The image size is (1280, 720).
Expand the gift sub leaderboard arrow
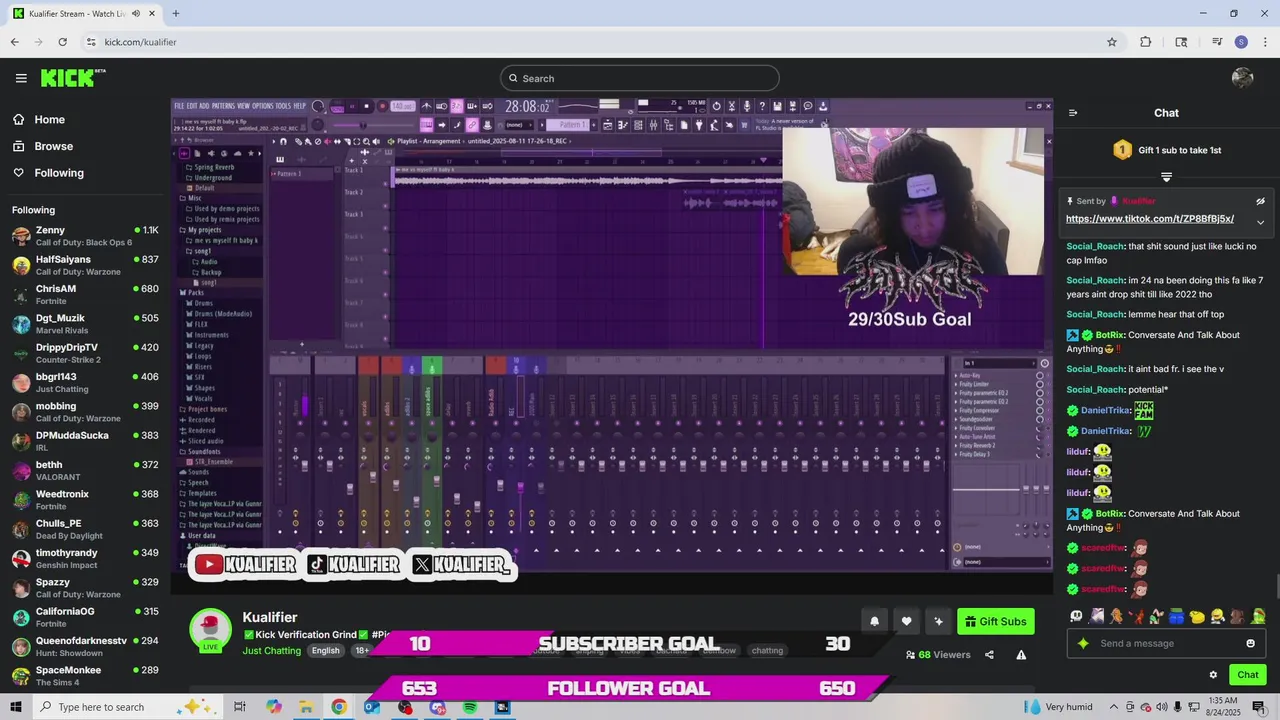pos(1166,177)
